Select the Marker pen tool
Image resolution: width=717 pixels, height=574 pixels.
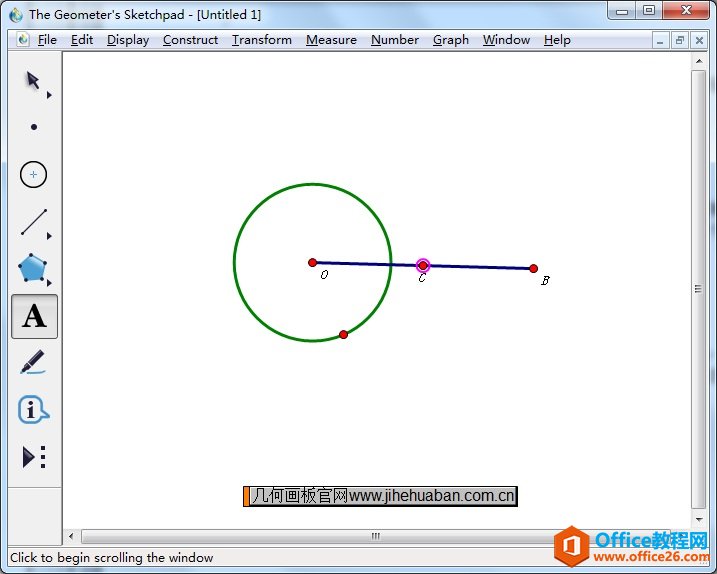[x=33, y=362]
